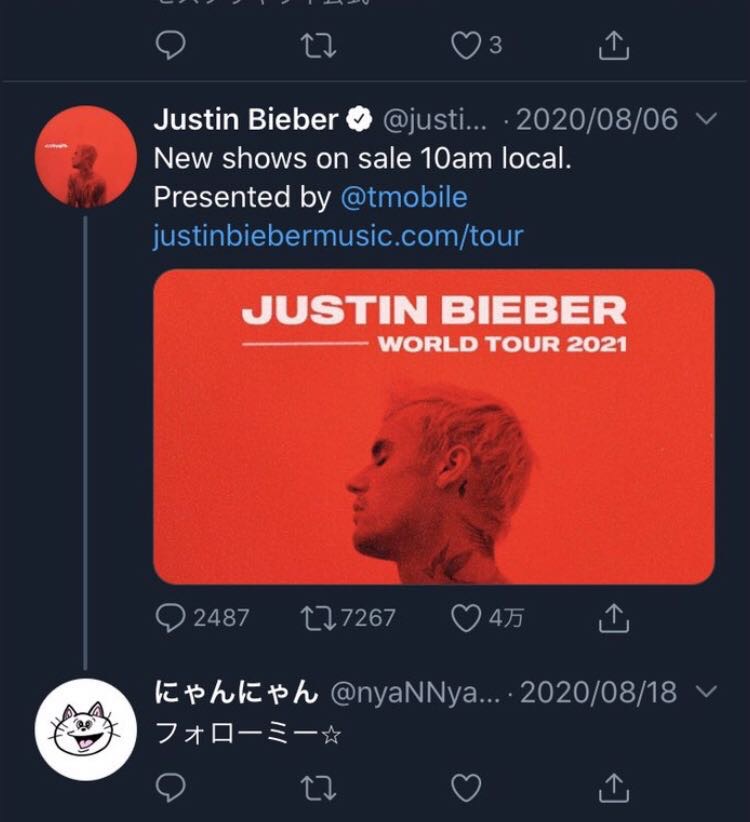Image resolution: width=750 pixels, height=822 pixels.
Task: View the World Tour 2021 banner image
Action: (x=434, y=426)
